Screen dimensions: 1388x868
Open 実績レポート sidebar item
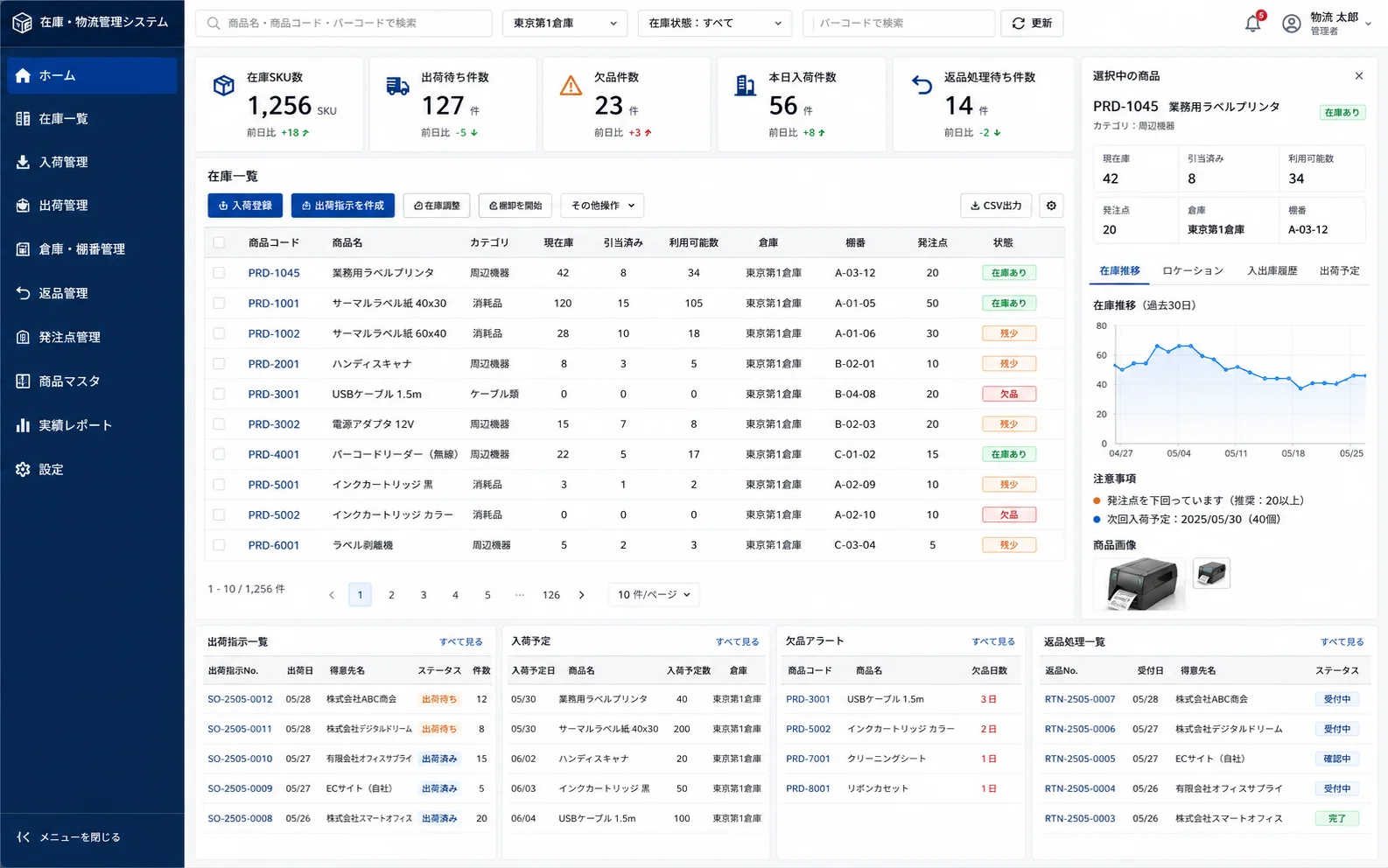92,425
